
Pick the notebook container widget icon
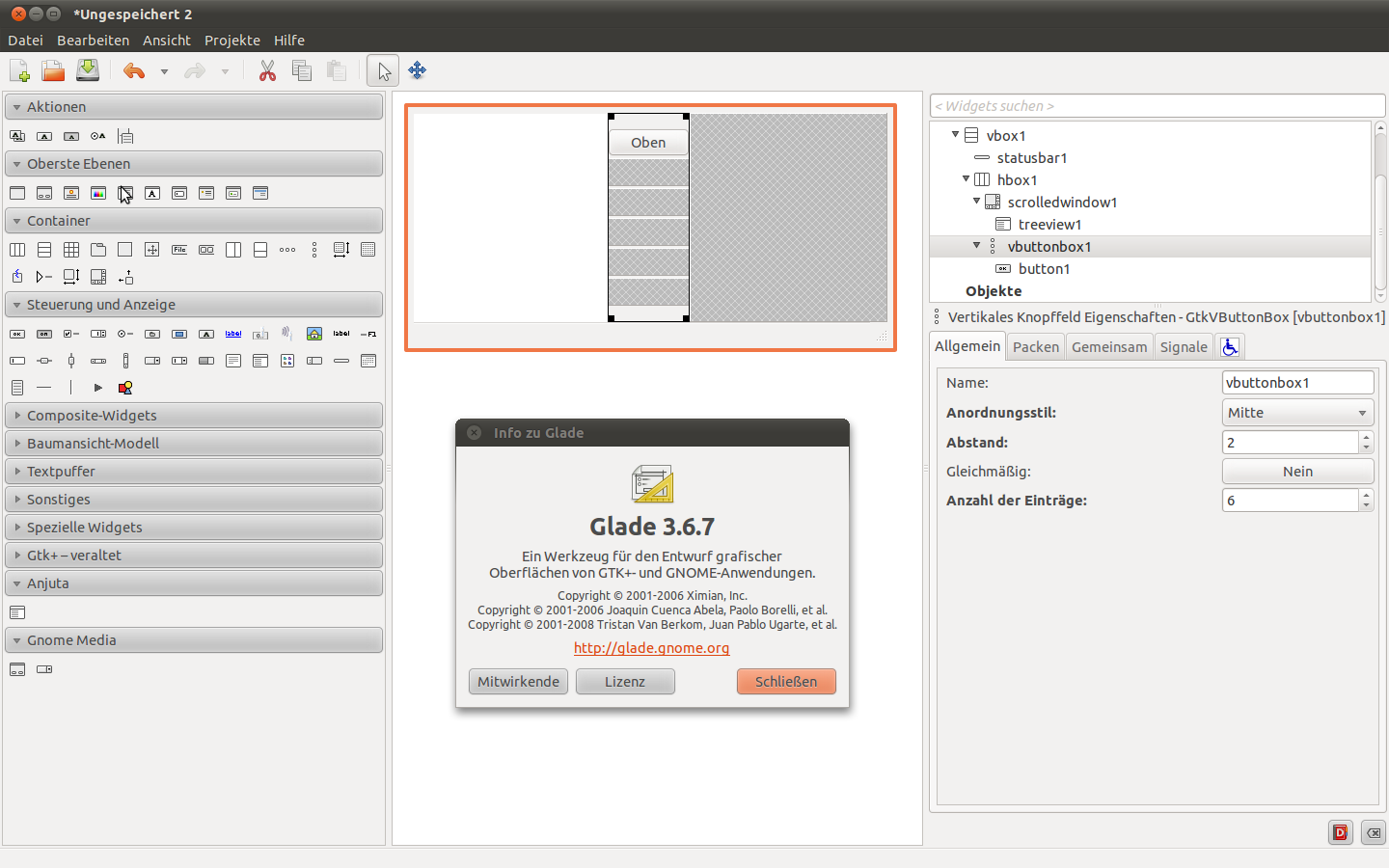pos(98,250)
